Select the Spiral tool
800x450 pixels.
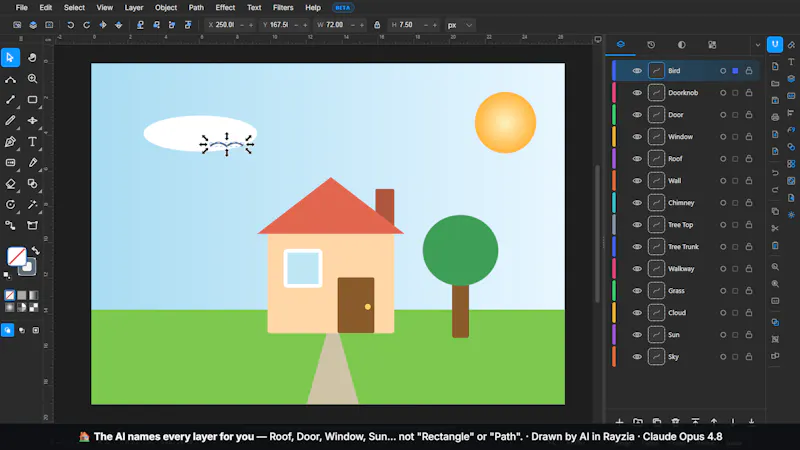tap(10, 205)
